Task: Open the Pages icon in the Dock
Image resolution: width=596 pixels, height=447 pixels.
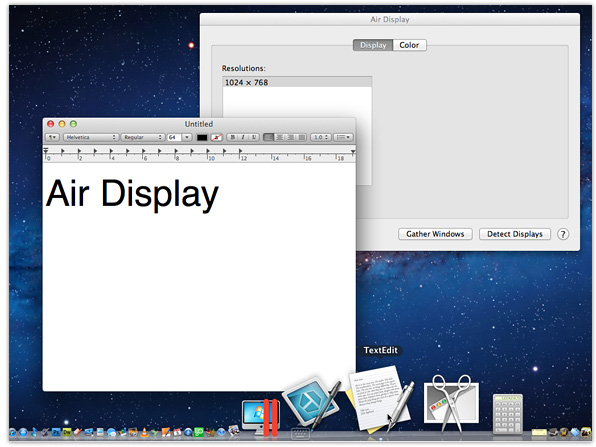Action: tap(166, 432)
